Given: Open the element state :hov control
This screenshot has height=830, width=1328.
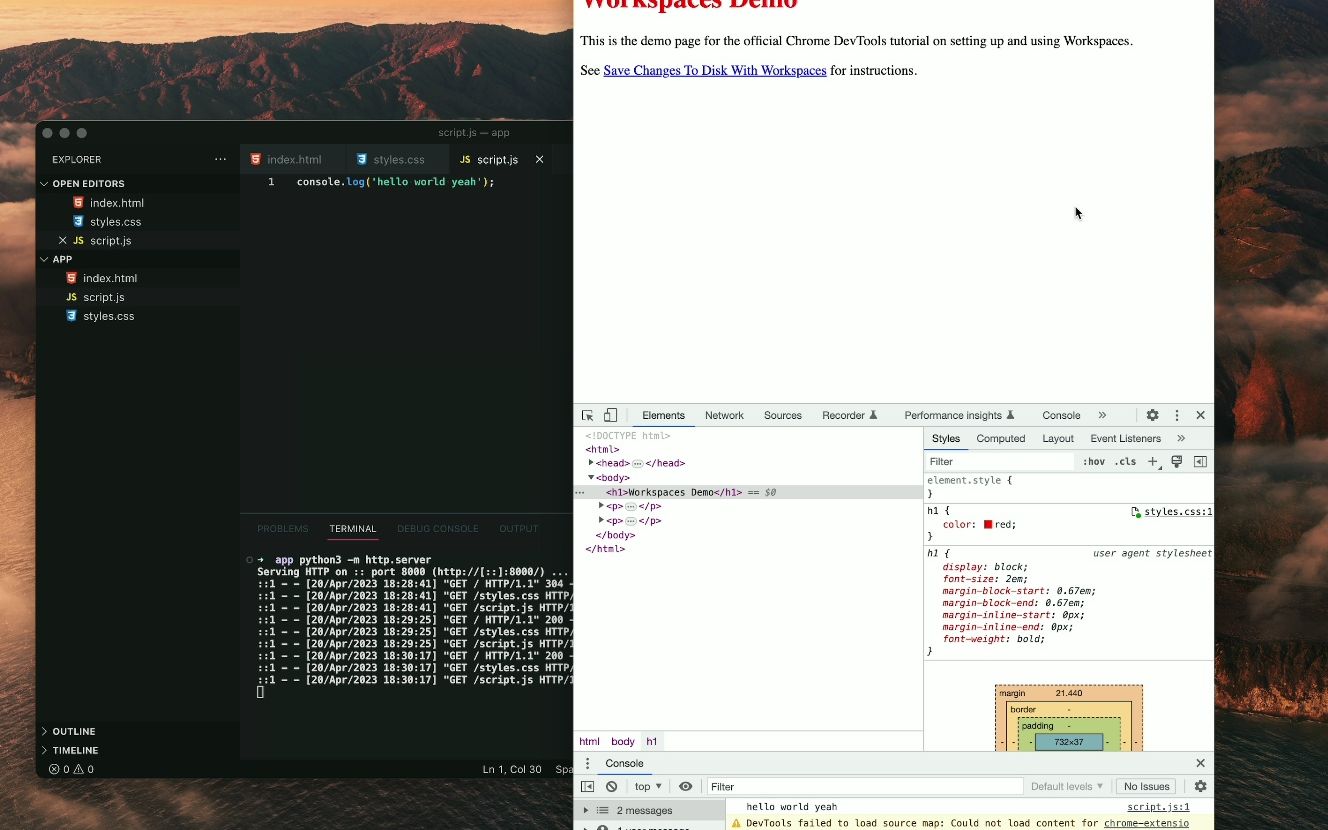Looking at the screenshot, I should [1095, 461].
